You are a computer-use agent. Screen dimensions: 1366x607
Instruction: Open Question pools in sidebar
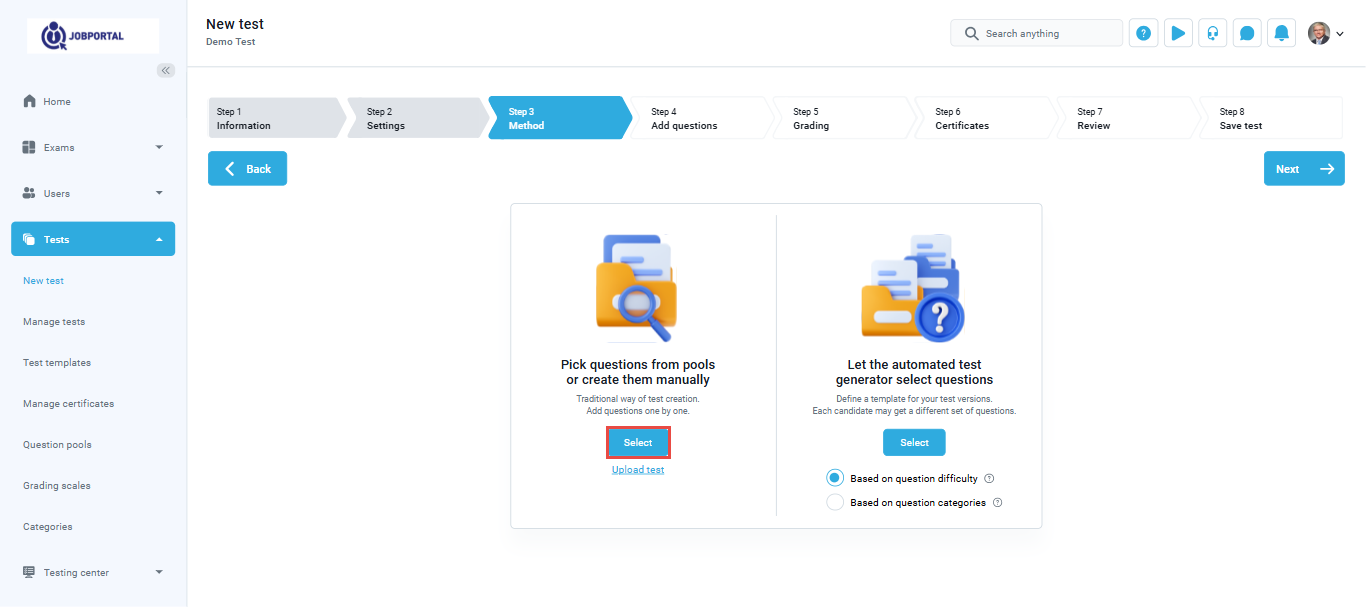tap(57, 445)
